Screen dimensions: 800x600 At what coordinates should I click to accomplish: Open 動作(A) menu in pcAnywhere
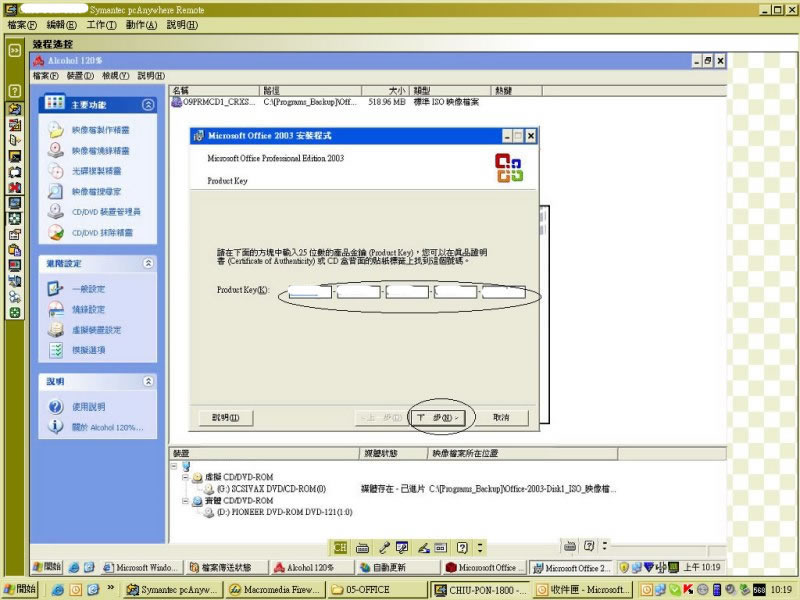(x=141, y=24)
